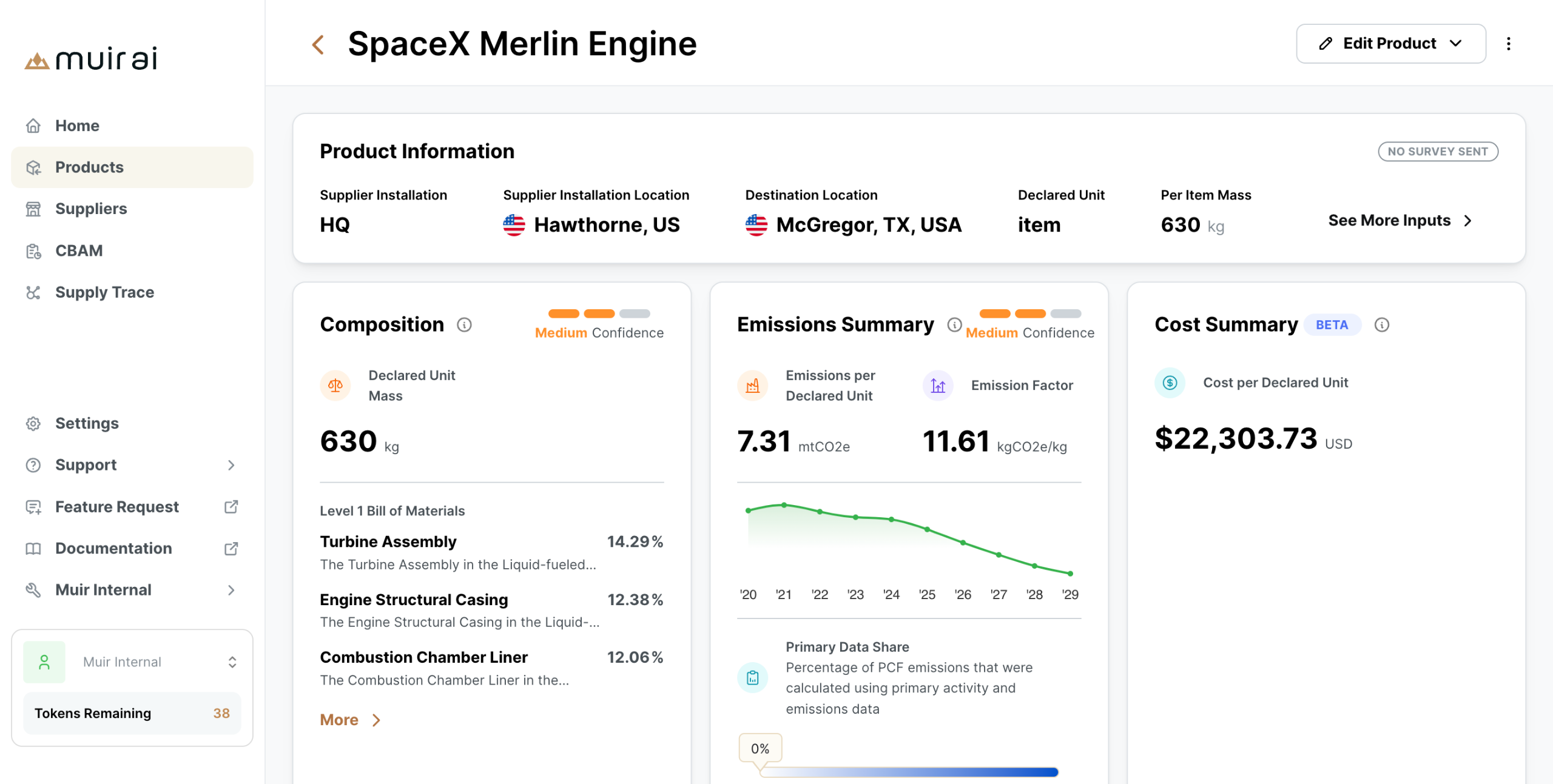Open CBAM from the sidebar

[79, 250]
